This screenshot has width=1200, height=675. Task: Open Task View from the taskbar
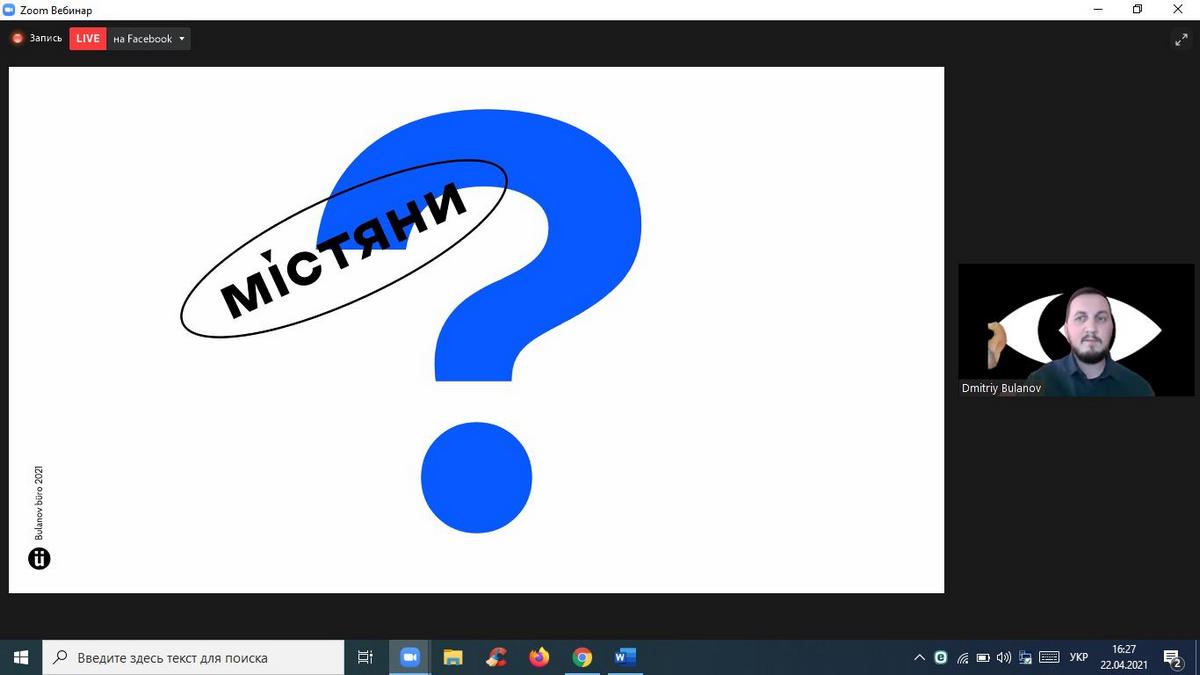click(x=365, y=658)
